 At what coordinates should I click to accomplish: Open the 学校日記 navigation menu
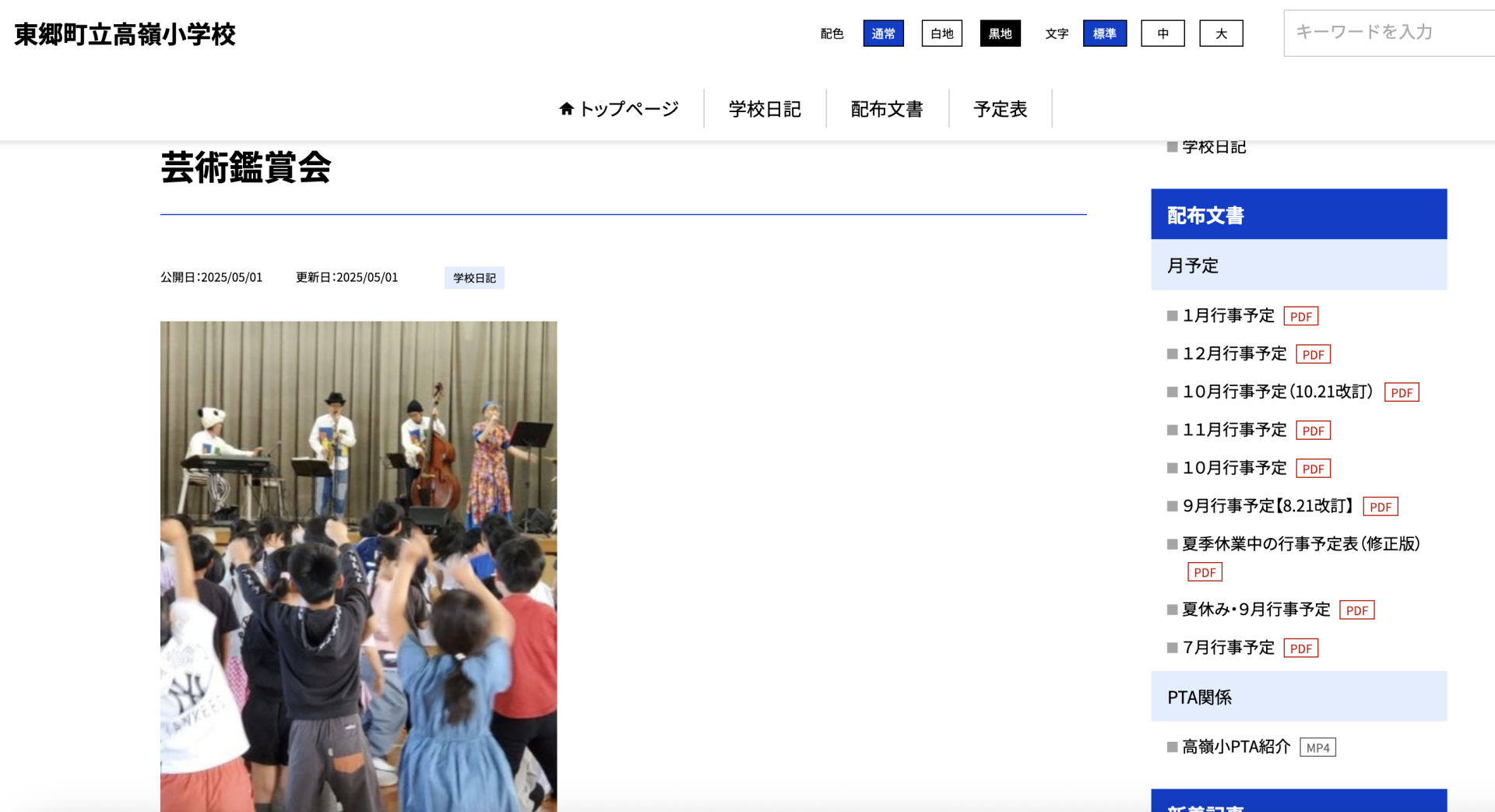point(765,108)
